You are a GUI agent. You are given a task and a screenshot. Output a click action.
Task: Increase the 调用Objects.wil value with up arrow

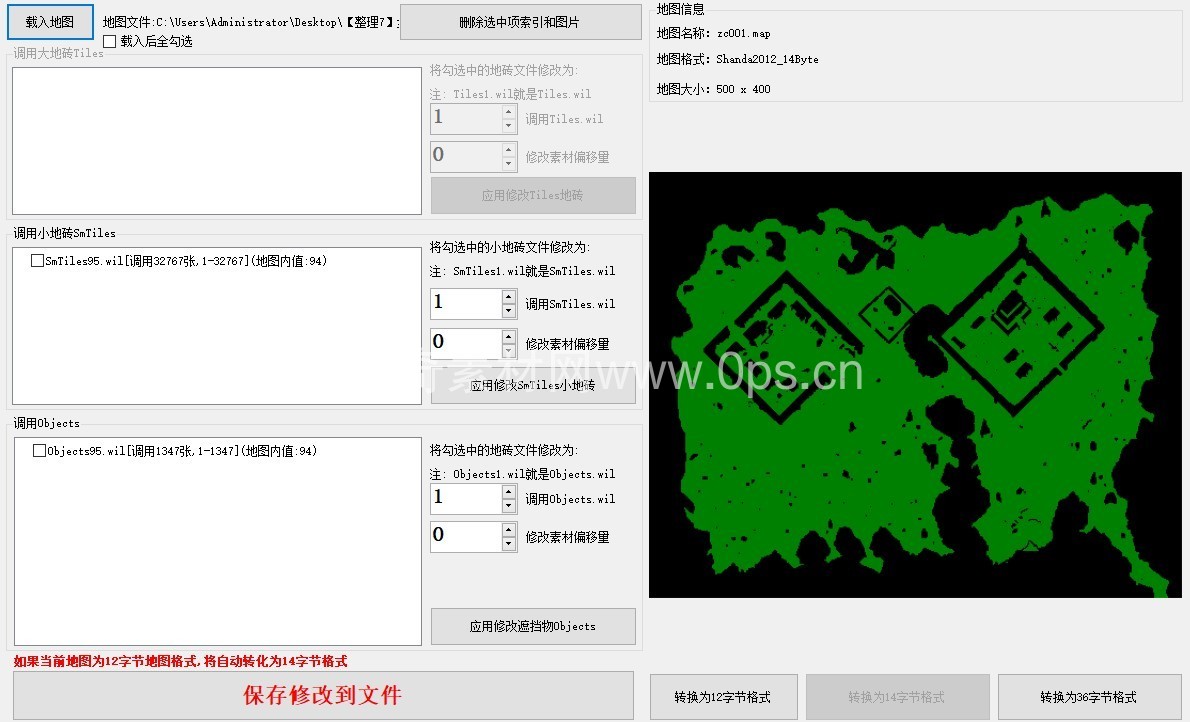(509, 491)
